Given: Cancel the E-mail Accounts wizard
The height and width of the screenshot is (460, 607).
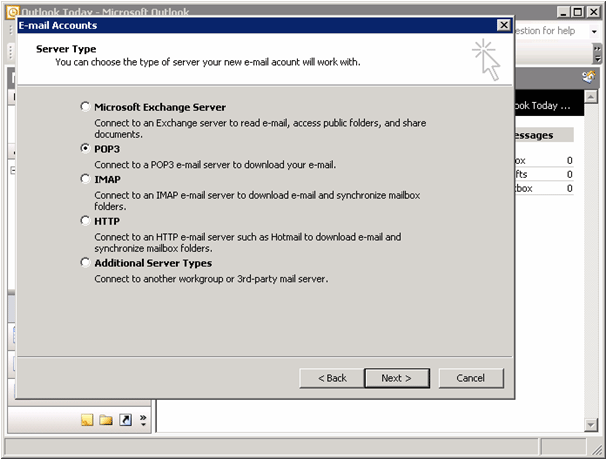Looking at the screenshot, I should tap(471, 378).
